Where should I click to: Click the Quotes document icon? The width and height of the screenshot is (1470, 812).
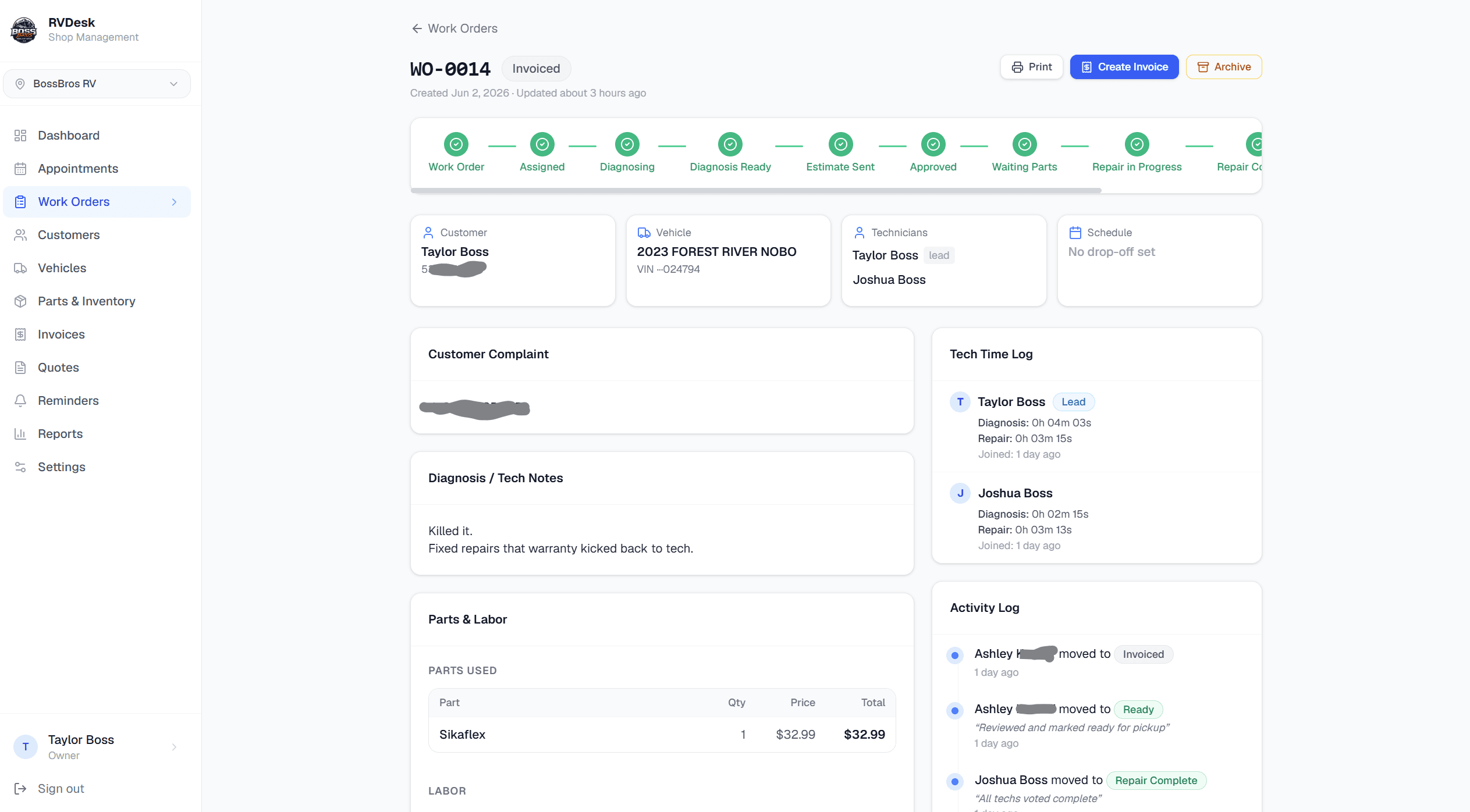[x=20, y=368]
